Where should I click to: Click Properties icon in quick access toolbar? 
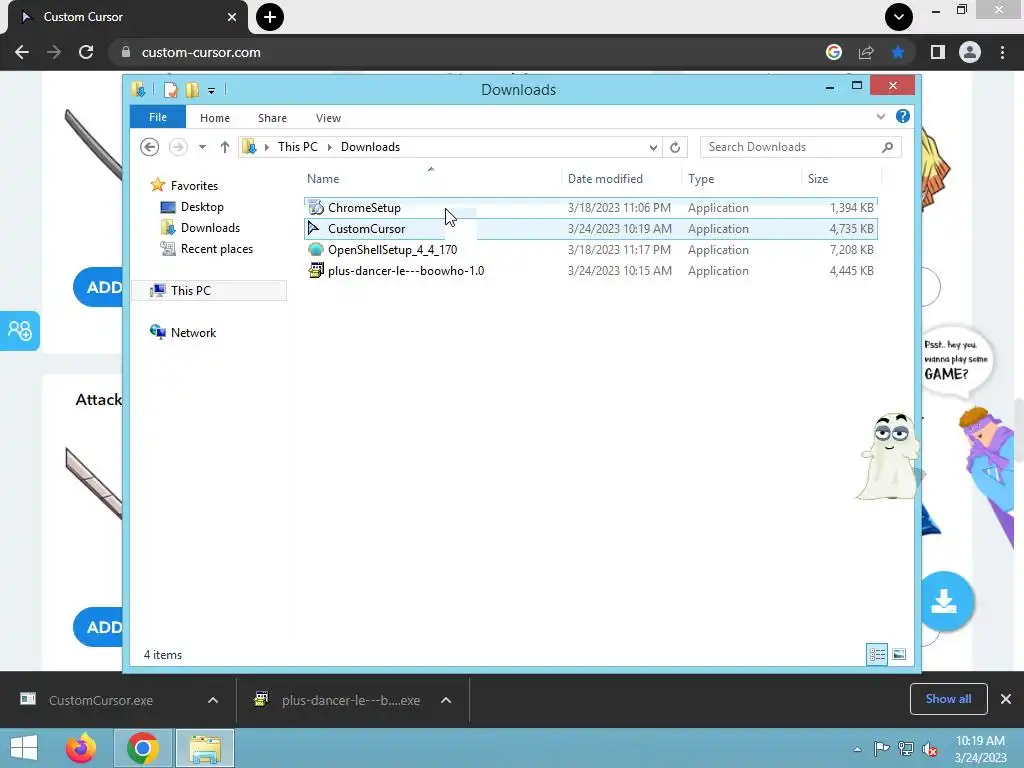(171, 89)
